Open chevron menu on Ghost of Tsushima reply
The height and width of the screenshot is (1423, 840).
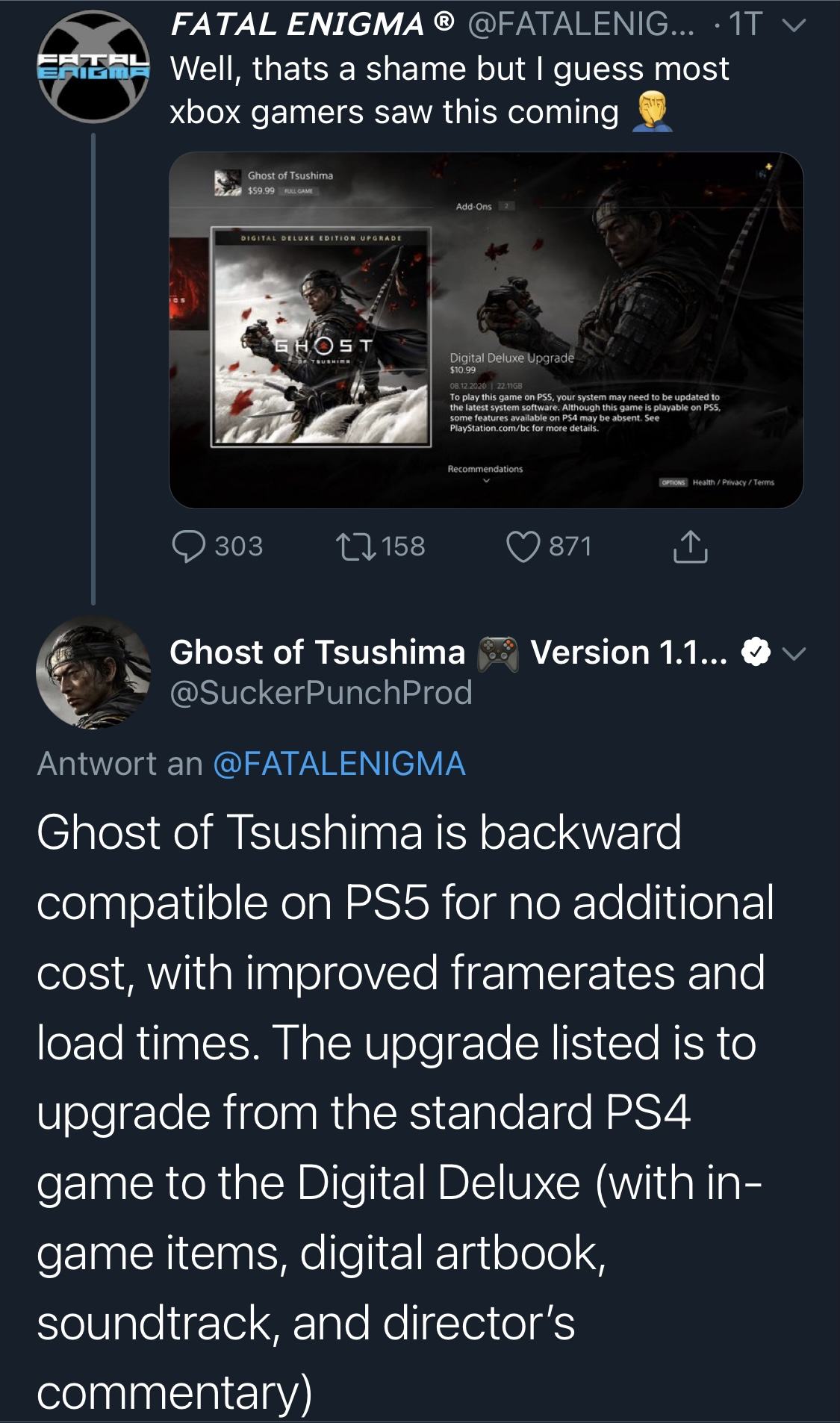click(794, 654)
